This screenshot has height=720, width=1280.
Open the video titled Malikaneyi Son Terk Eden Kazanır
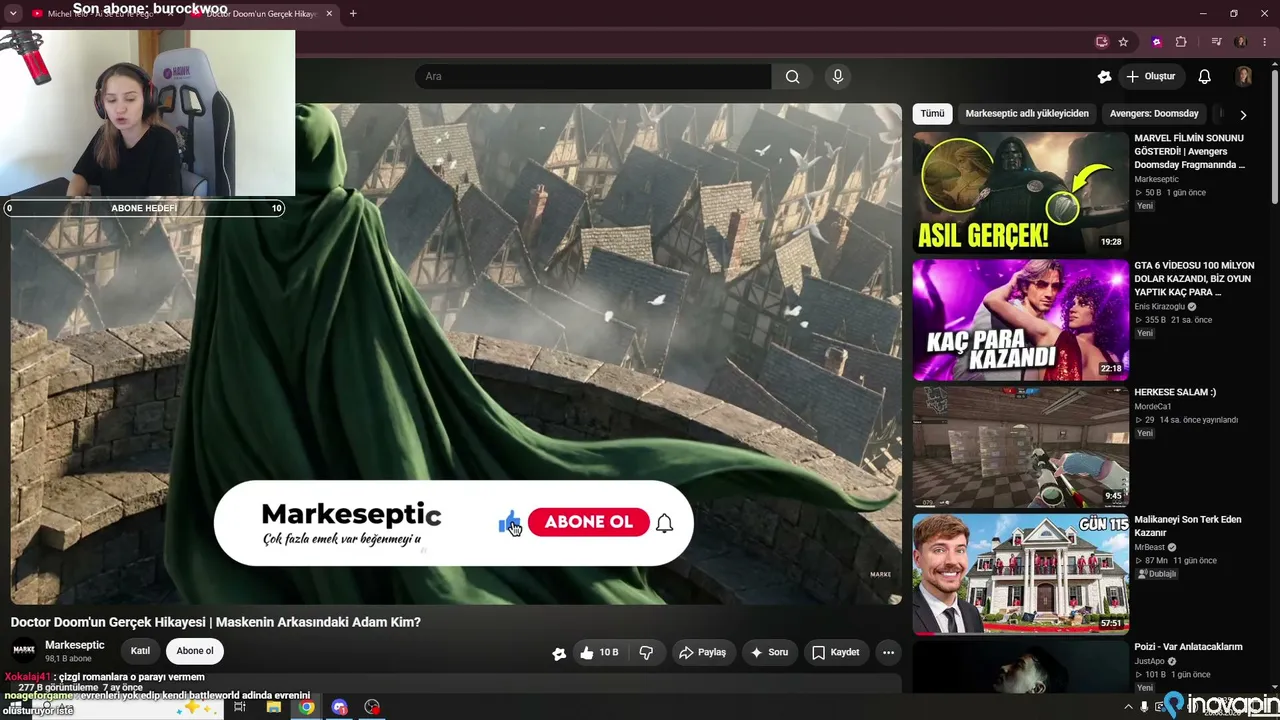click(1188, 526)
